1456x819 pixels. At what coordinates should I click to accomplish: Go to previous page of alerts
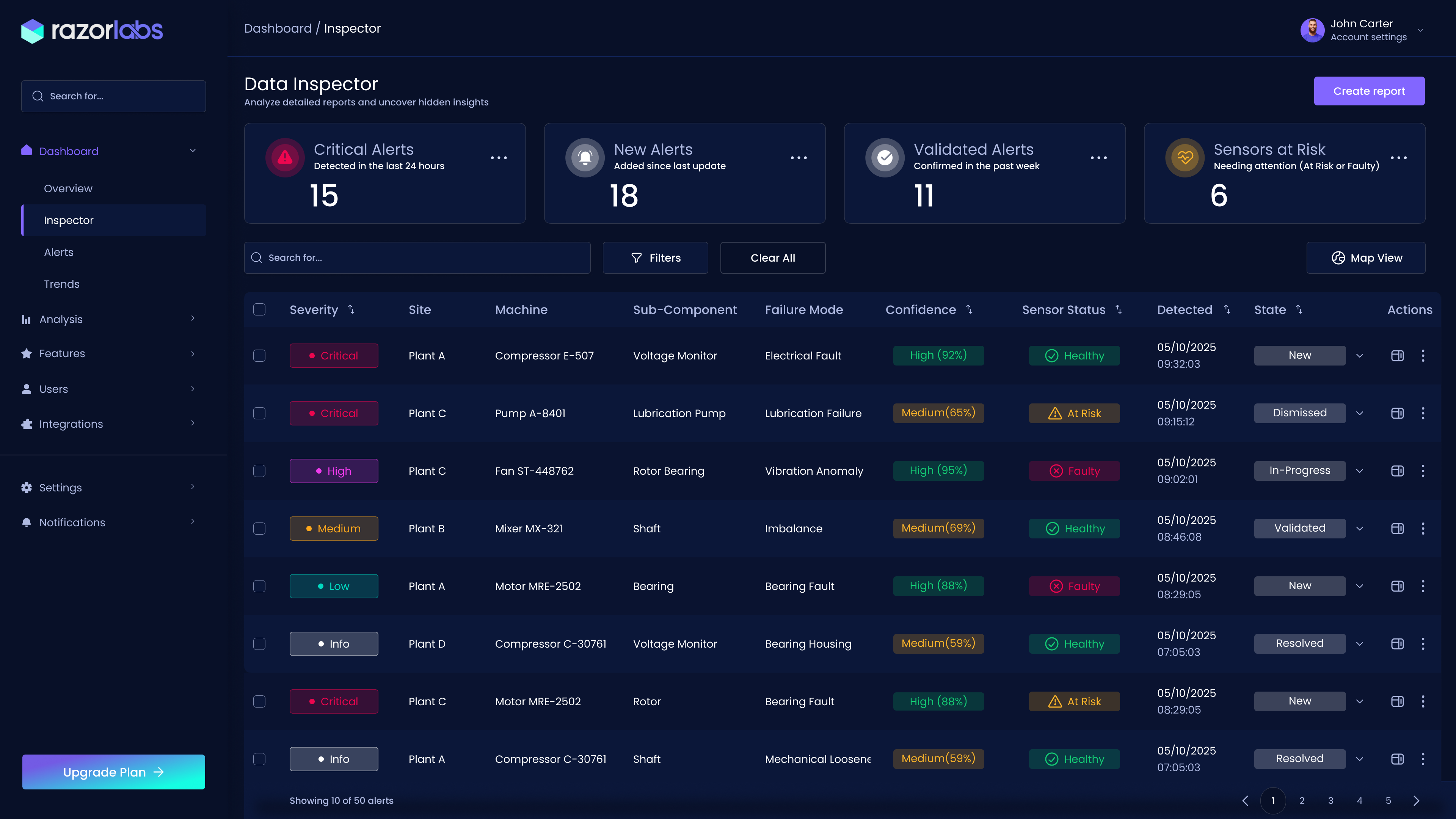click(1245, 800)
